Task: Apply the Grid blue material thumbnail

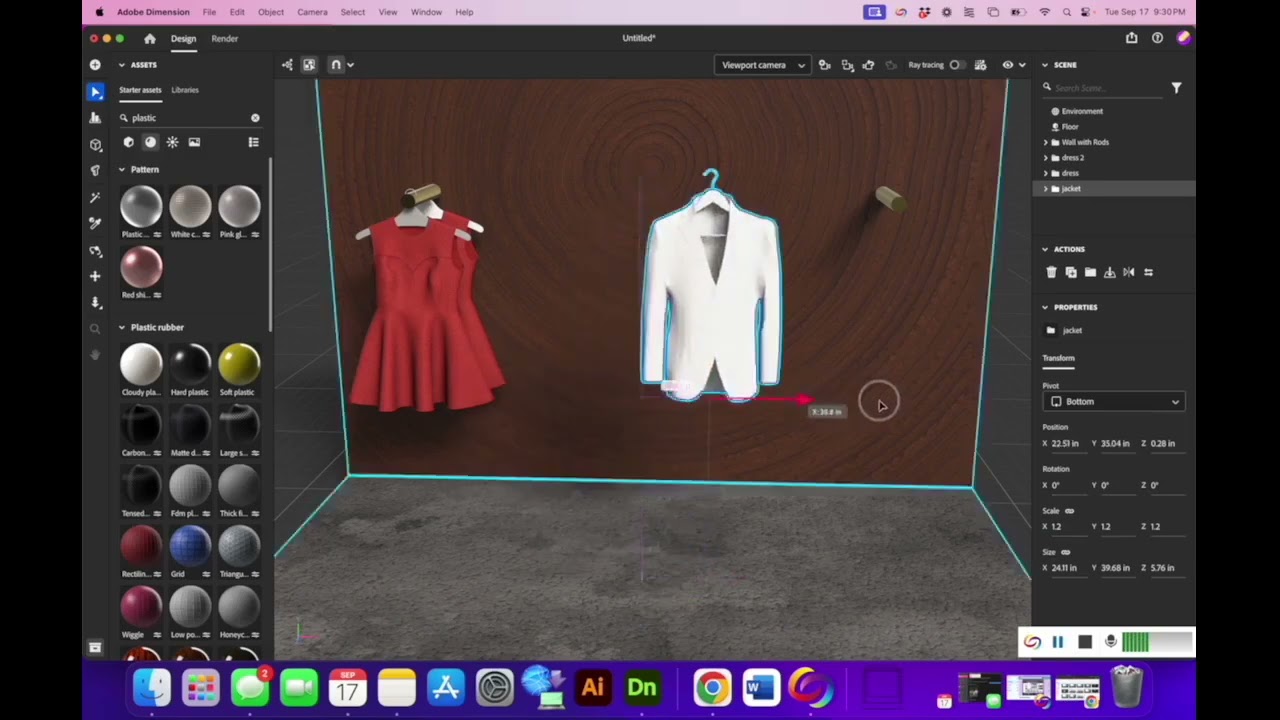Action: tap(190, 545)
